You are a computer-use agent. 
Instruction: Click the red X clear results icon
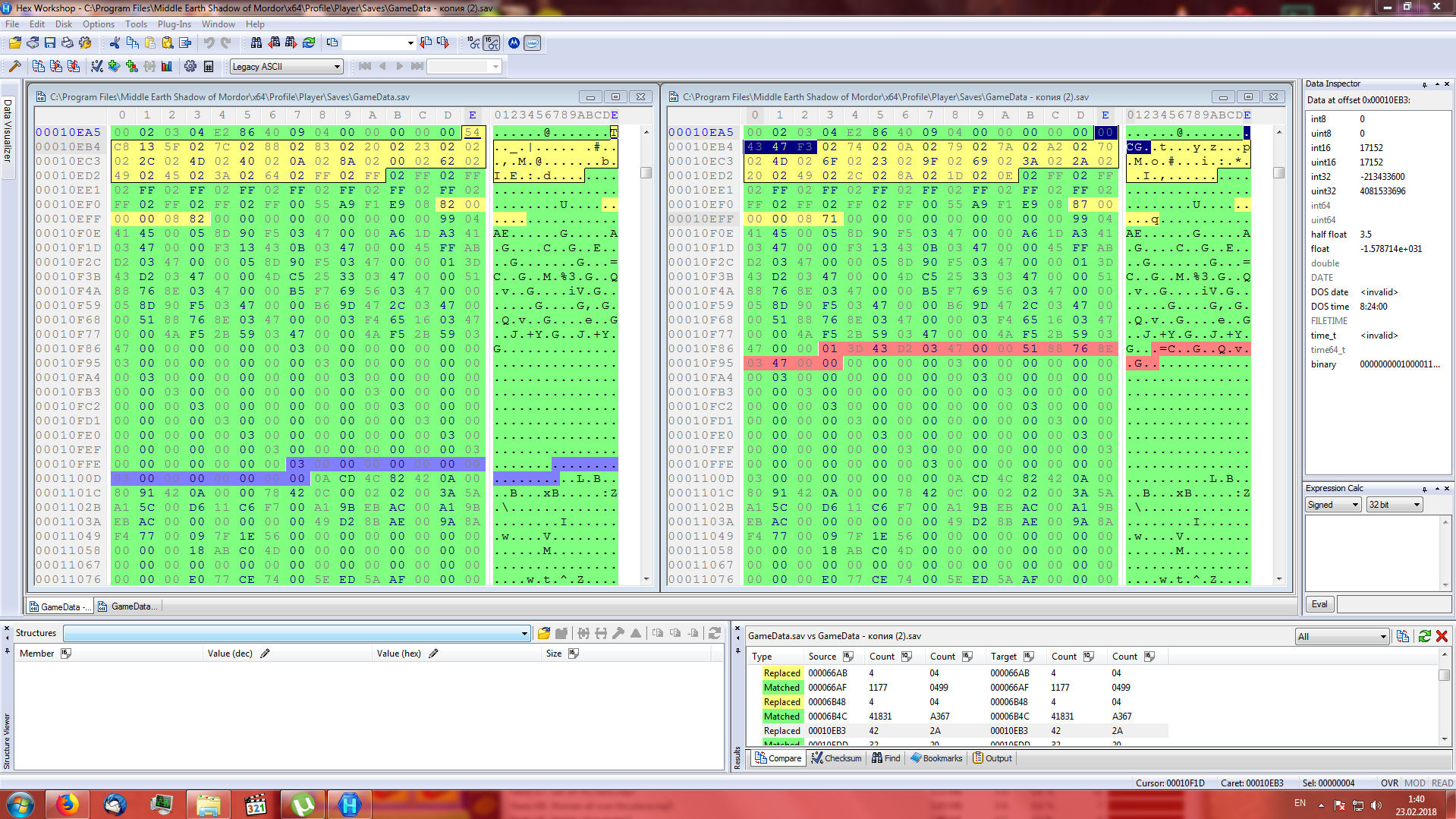click(1442, 637)
